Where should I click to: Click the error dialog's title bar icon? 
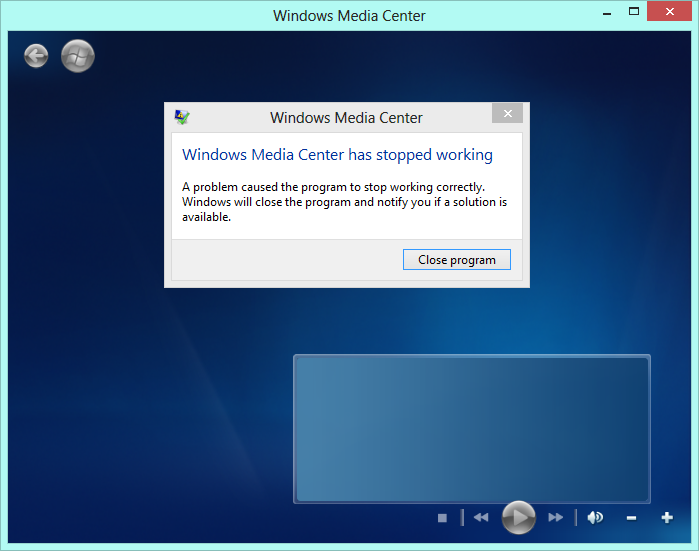coord(182,117)
